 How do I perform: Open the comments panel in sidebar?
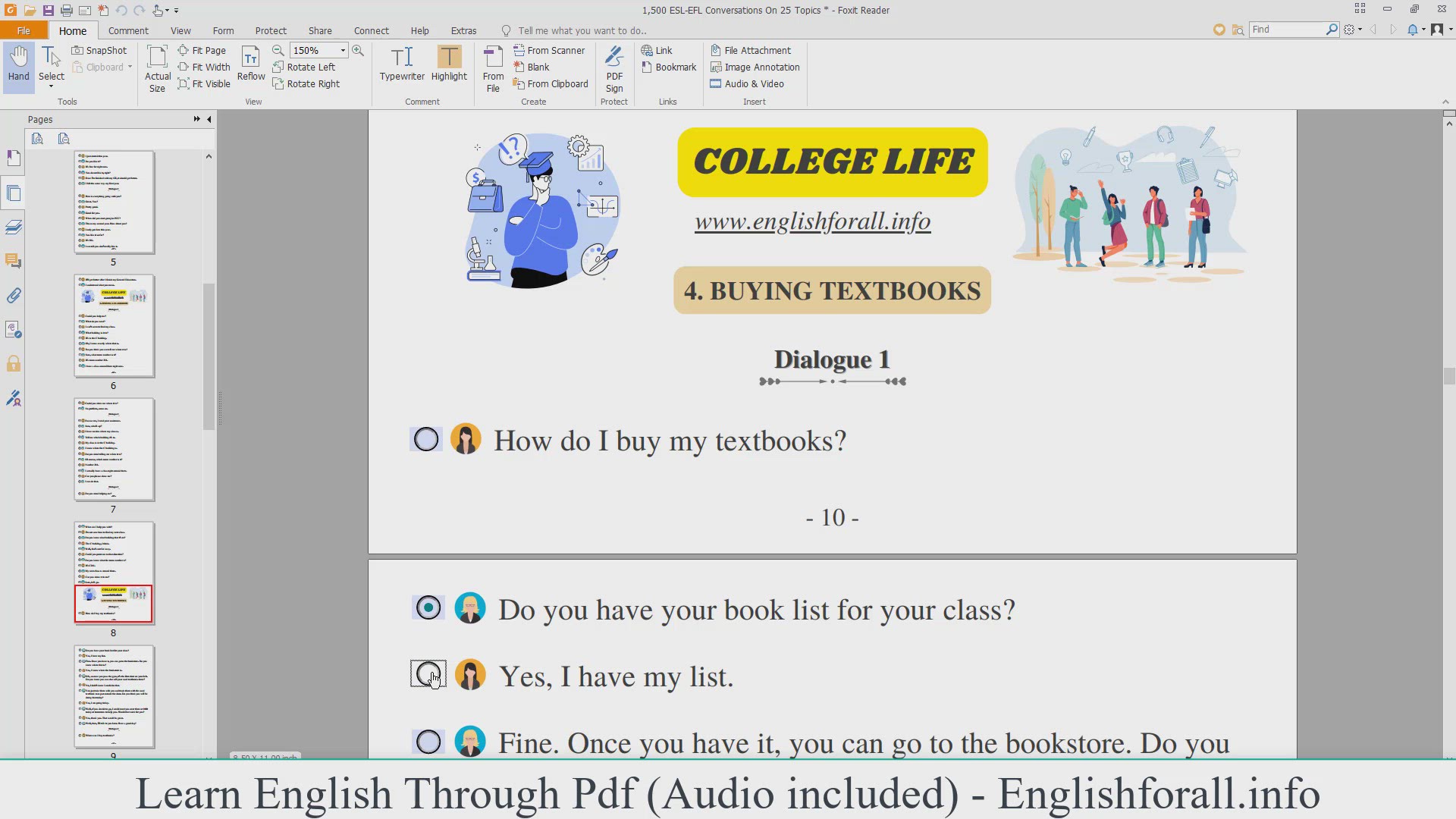click(x=14, y=262)
